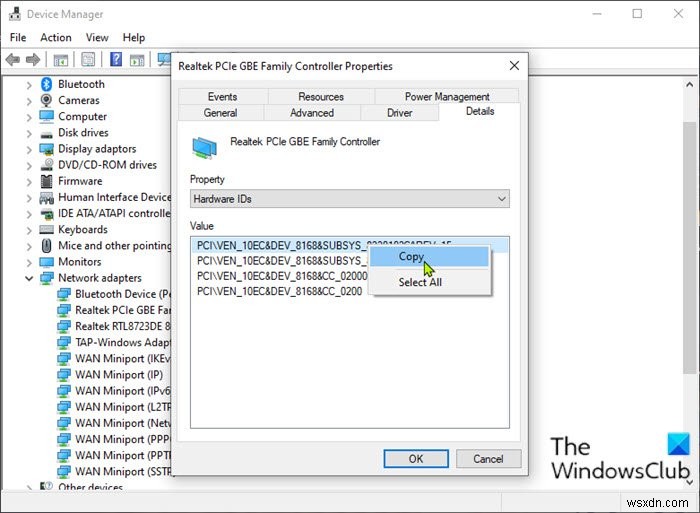The image size is (700, 513).
Task: Click the Back arrow toolbar icon
Action: pyautogui.click(x=13, y=59)
